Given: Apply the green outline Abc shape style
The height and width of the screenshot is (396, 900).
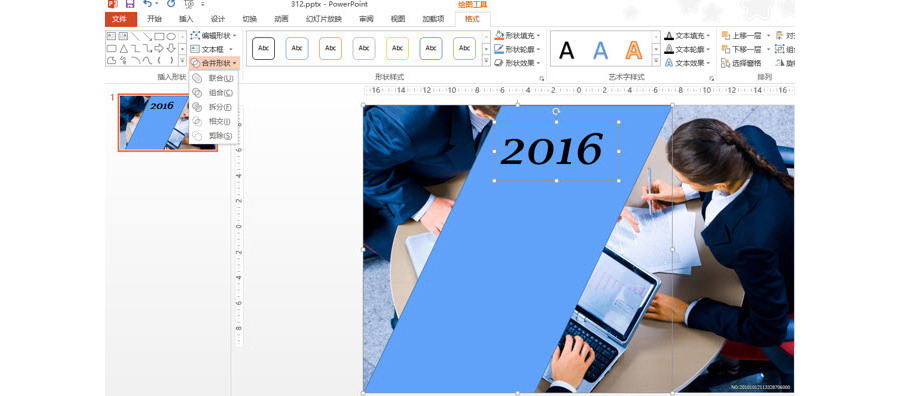Looking at the screenshot, I should 464,49.
